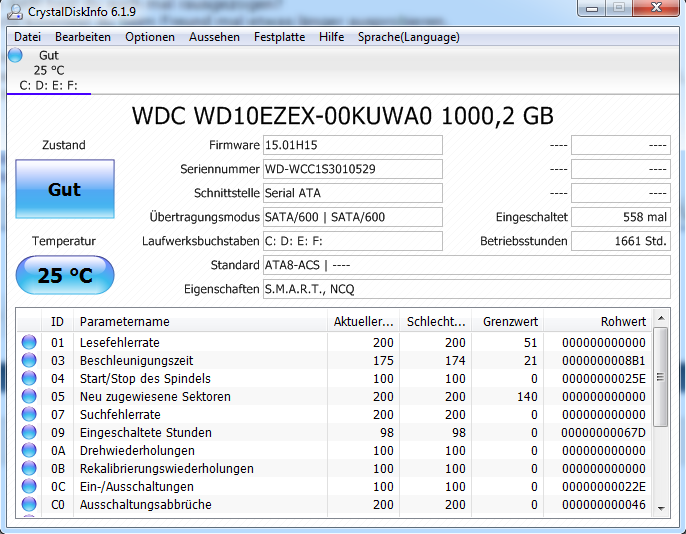Screen dimensions: 686x534
Task: Click the Eingeschaltet 558 mal field
Action: click(x=621, y=217)
